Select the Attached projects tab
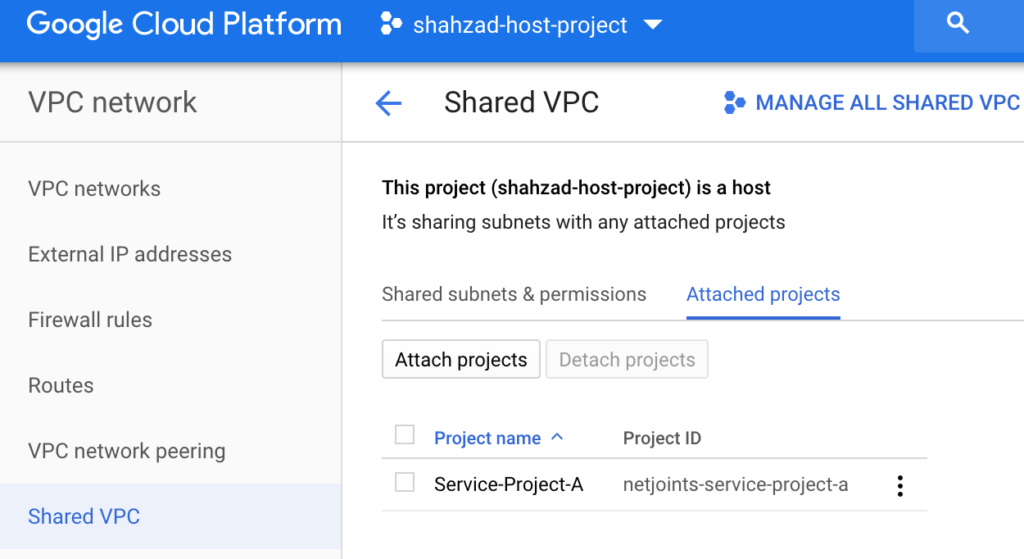This screenshot has width=1024, height=559. click(x=763, y=295)
